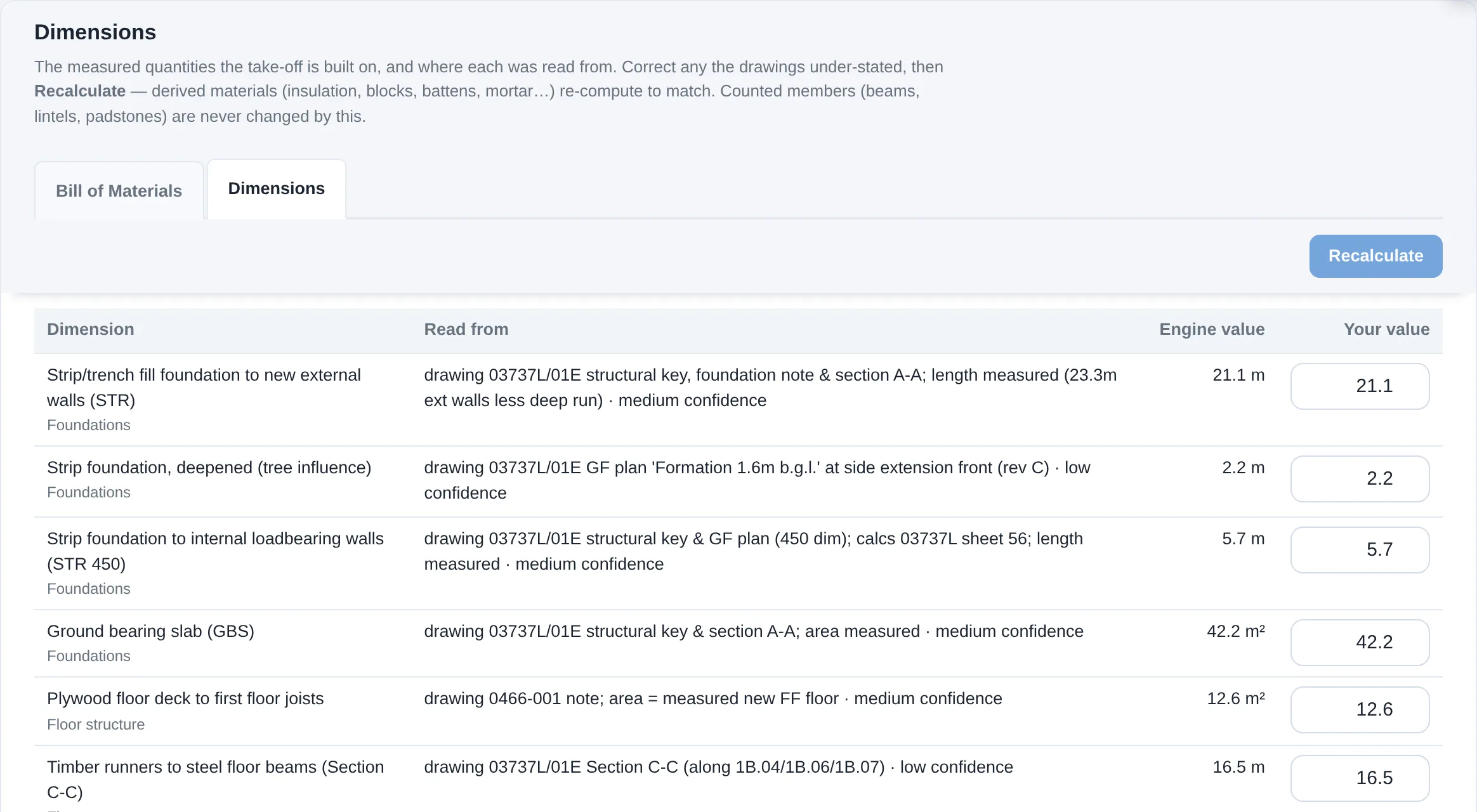Click the Engine value column header

click(1212, 329)
